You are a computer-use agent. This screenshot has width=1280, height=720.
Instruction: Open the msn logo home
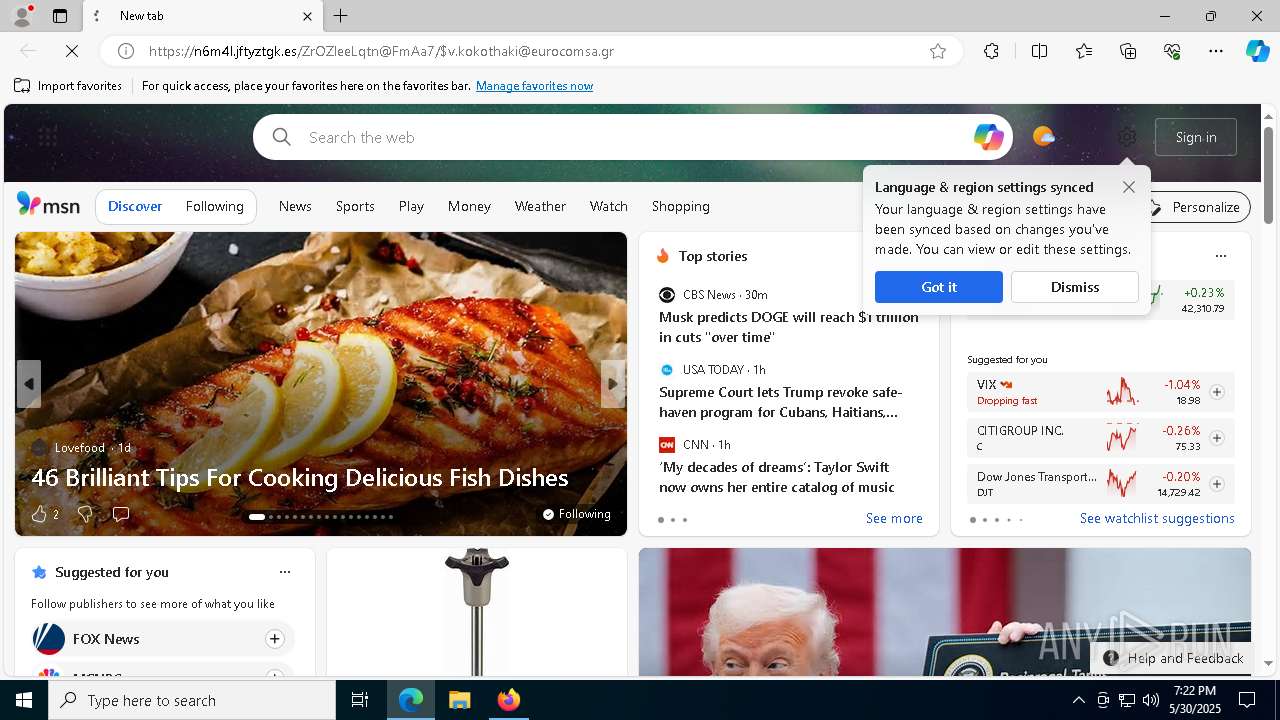pyautogui.click(x=48, y=205)
